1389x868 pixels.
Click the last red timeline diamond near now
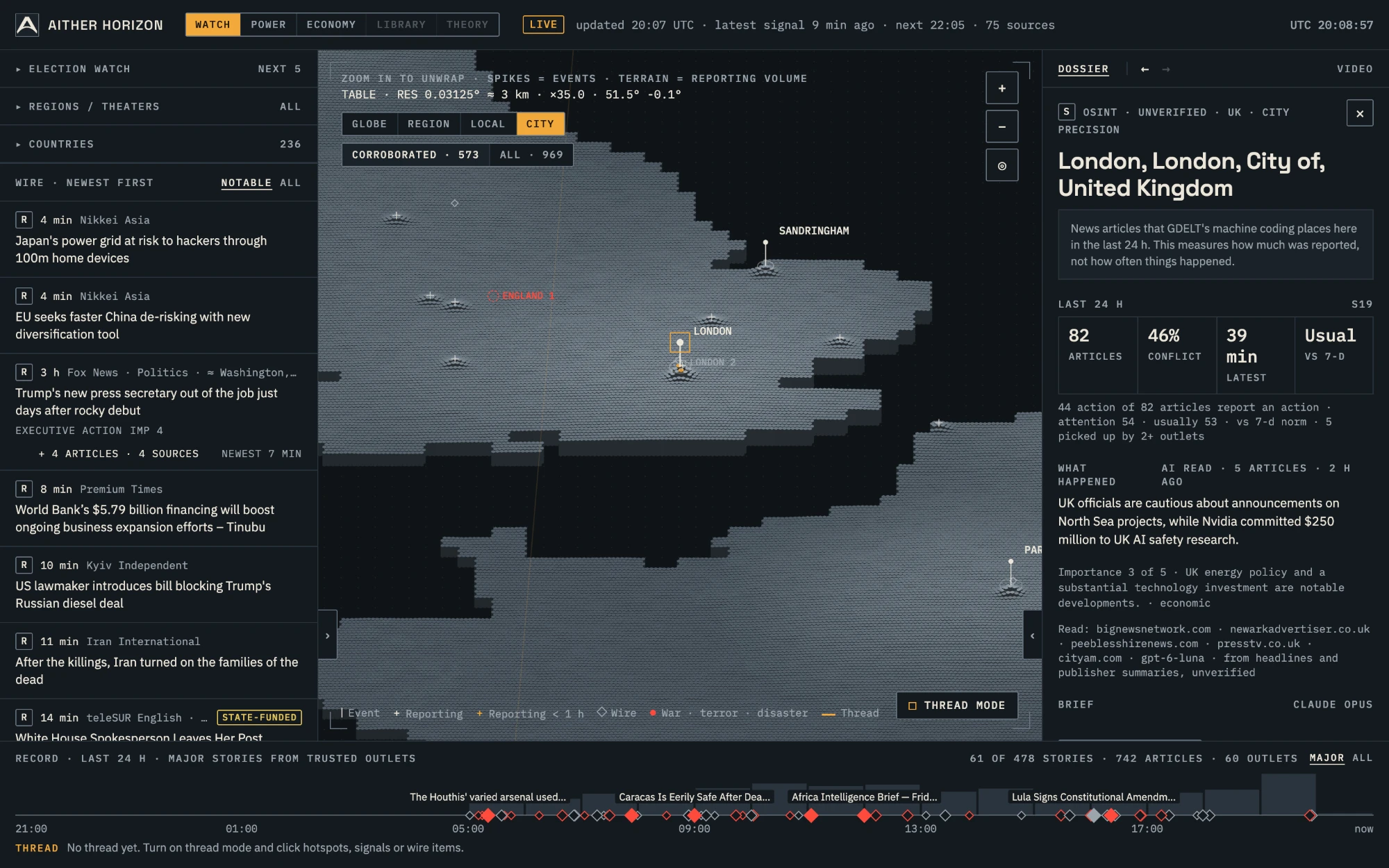point(1311,815)
